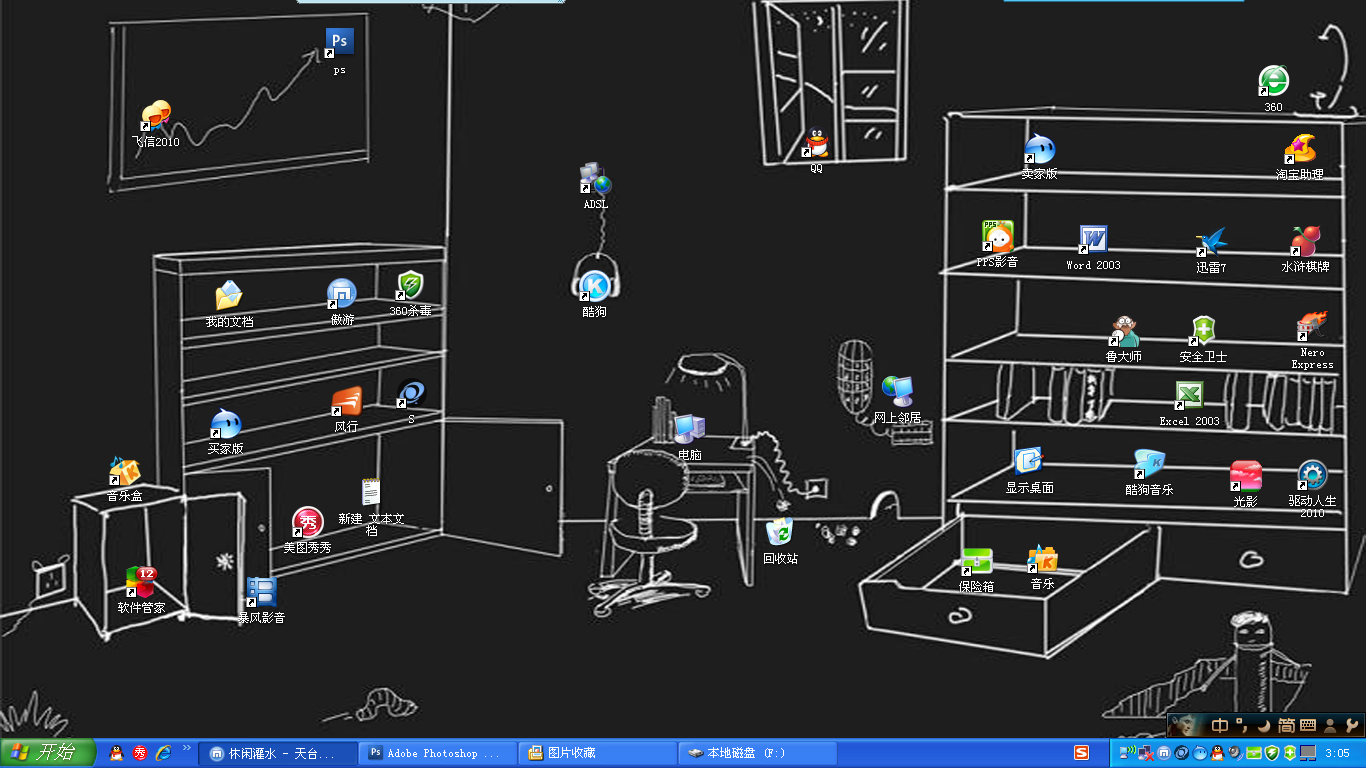Launch the 酷狗 headphone icon

594,284
